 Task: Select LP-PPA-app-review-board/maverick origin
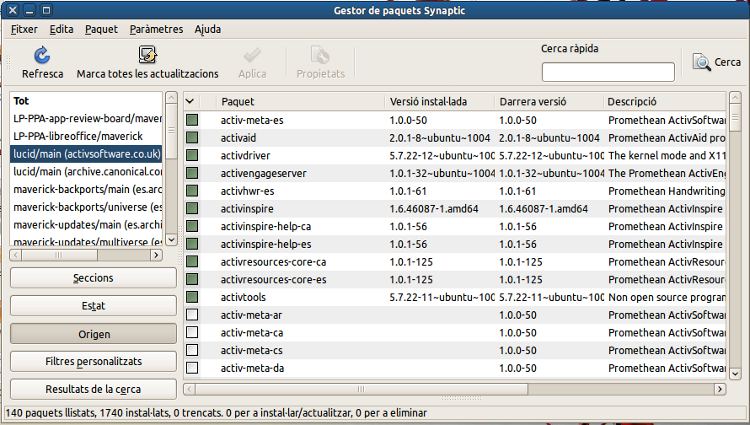86,119
